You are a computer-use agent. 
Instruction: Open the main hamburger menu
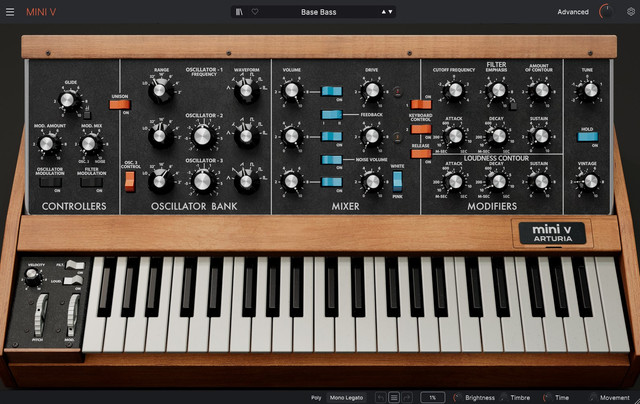[10, 12]
